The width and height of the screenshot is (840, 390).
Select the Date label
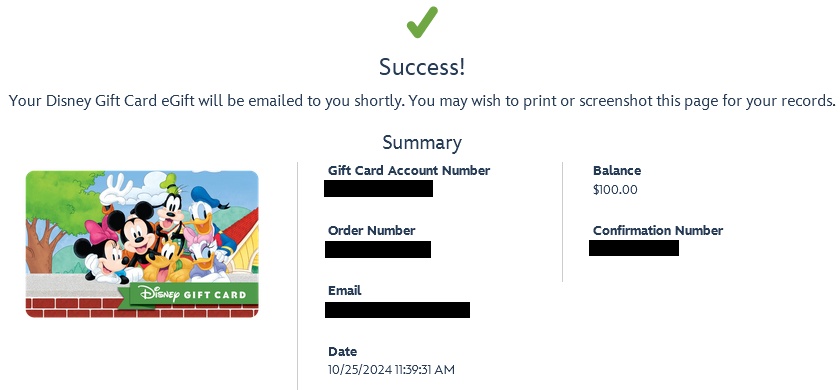click(342, 351)
